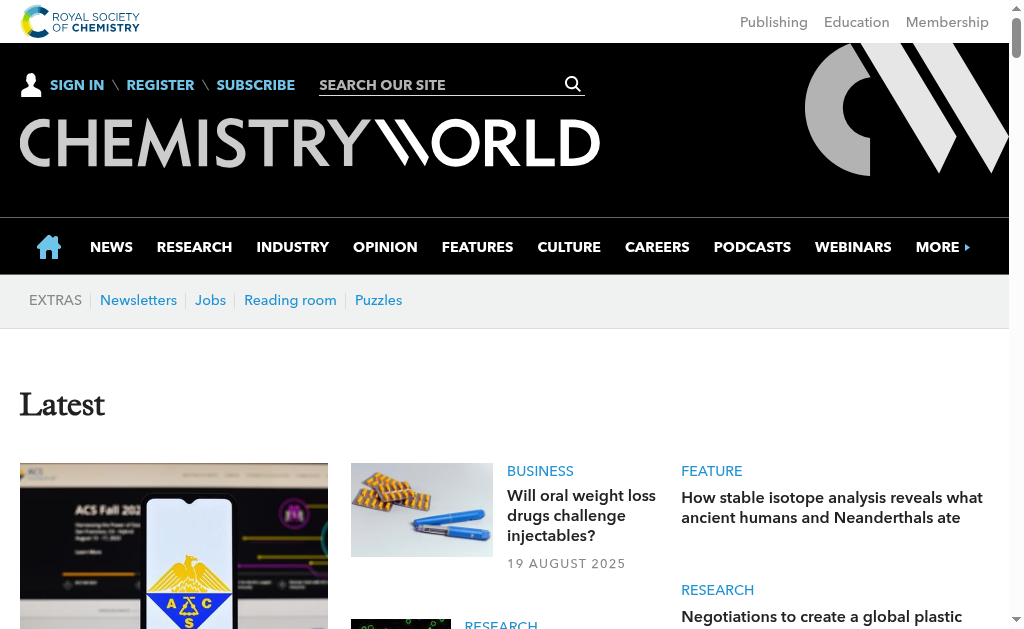This screenshot has width=1024, height=629.
Task: Click the user profile silhouette icon
Action: 31,85
